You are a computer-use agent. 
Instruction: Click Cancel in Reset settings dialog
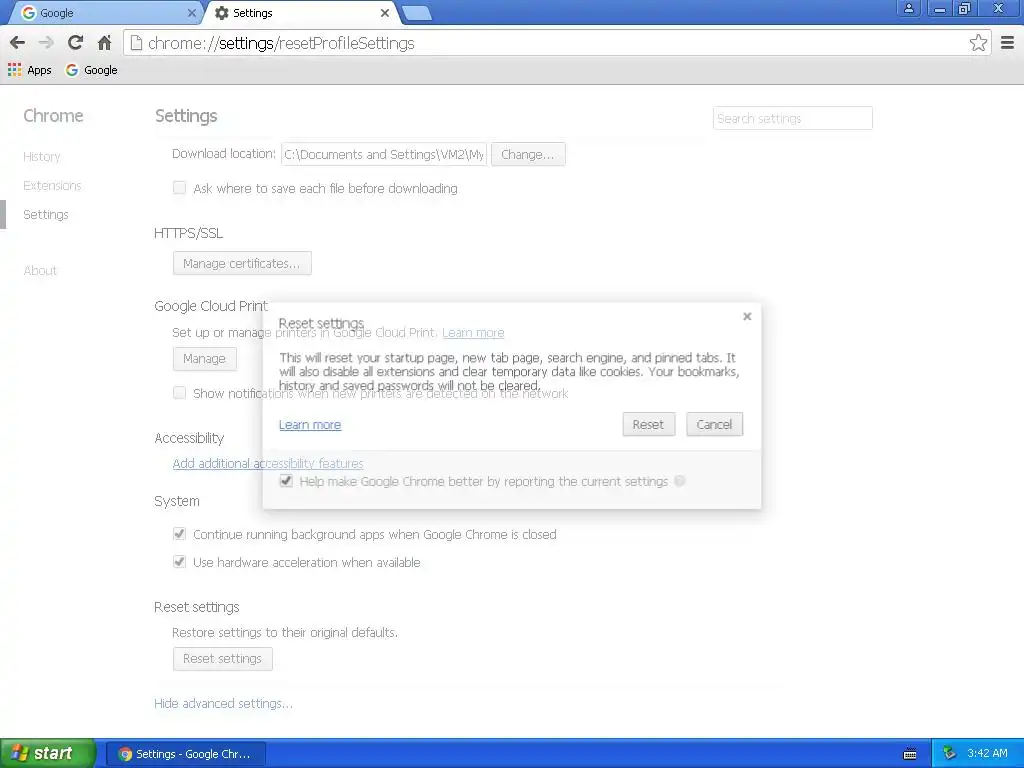[714, 424]
